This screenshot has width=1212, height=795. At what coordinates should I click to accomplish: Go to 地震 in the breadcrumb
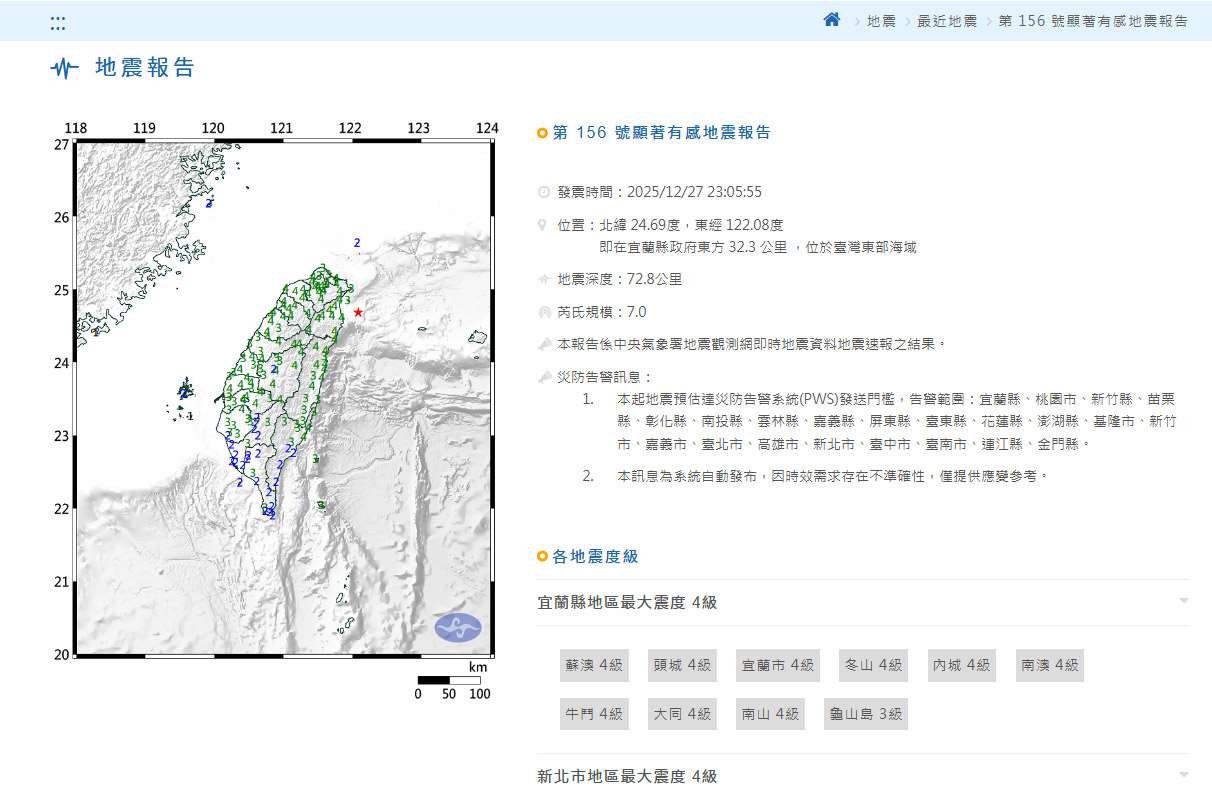click(x=881, y=21)
